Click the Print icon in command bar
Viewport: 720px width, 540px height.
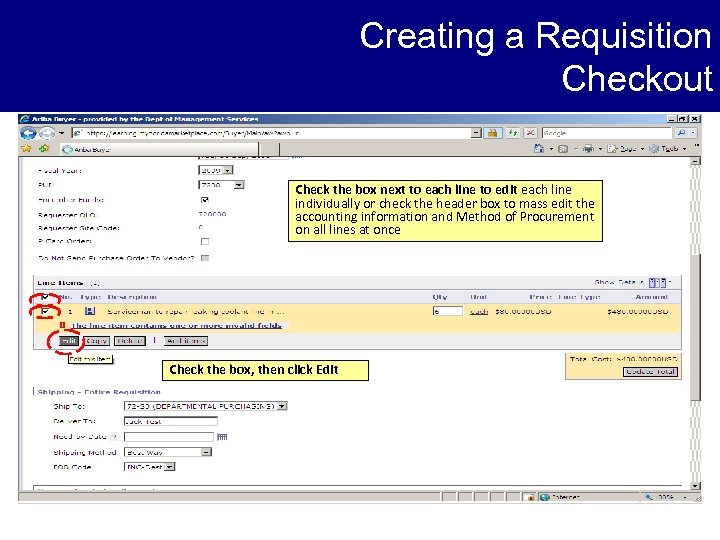pyautogui.click(x=588, y=148)
